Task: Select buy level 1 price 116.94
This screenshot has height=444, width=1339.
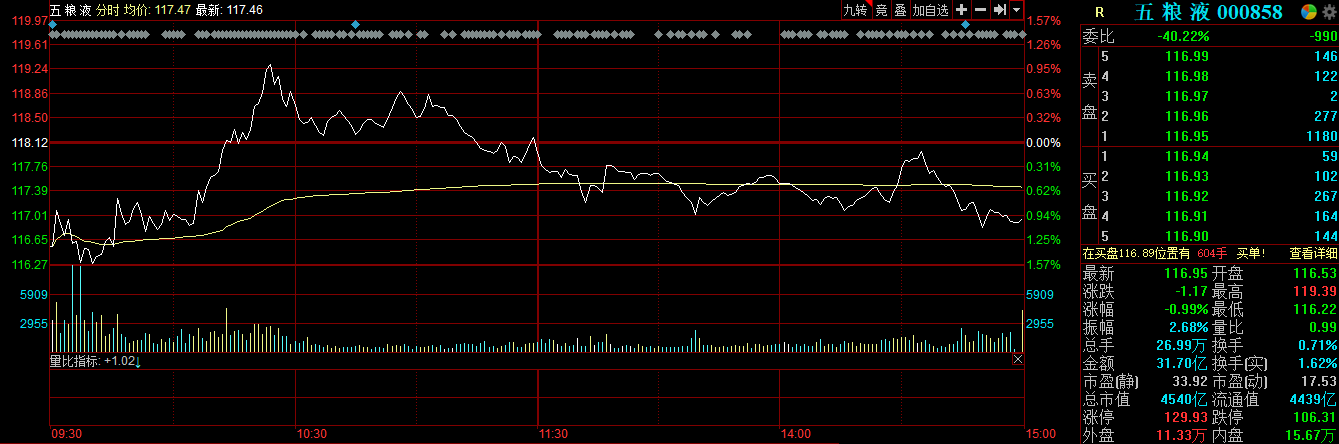Action: pyautogui.click(x=1187, y=157)
